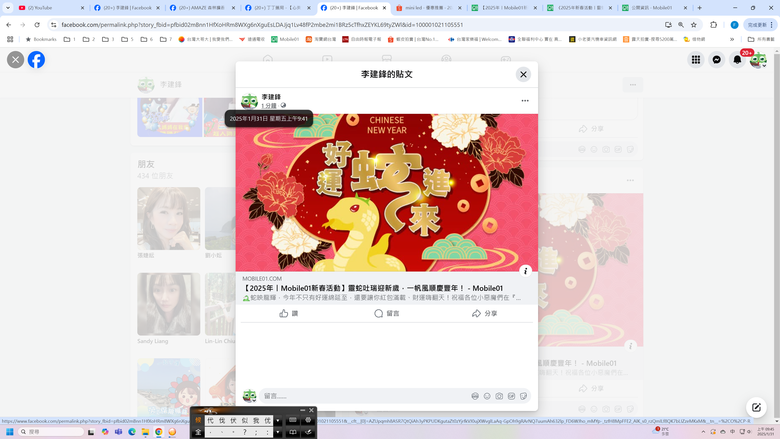780x439 pixels.
Task: Show hidden system tray icons chevron
Action: tap(703, 432)
